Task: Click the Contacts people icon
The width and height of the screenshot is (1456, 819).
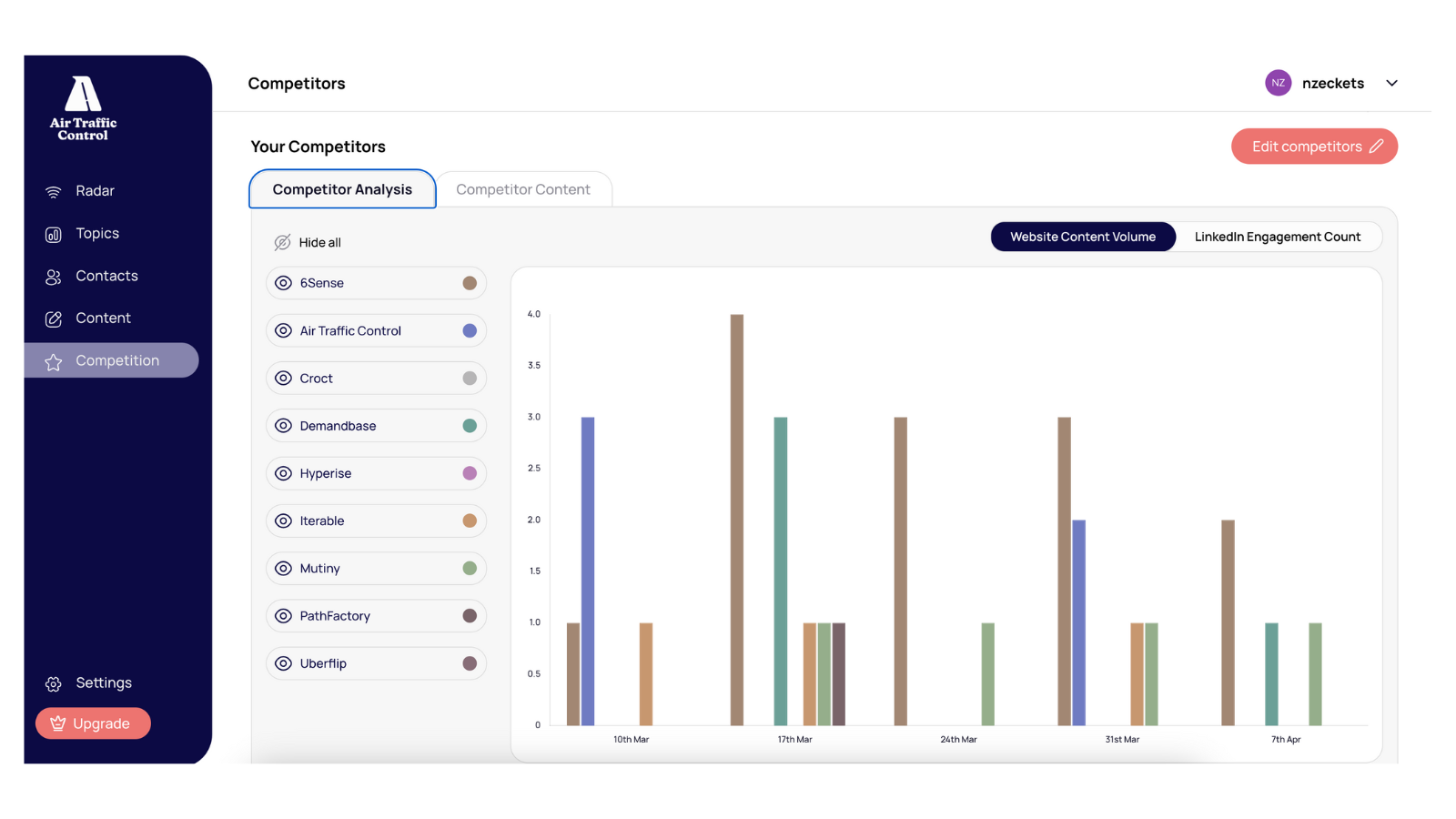Action: coord(54,277)
